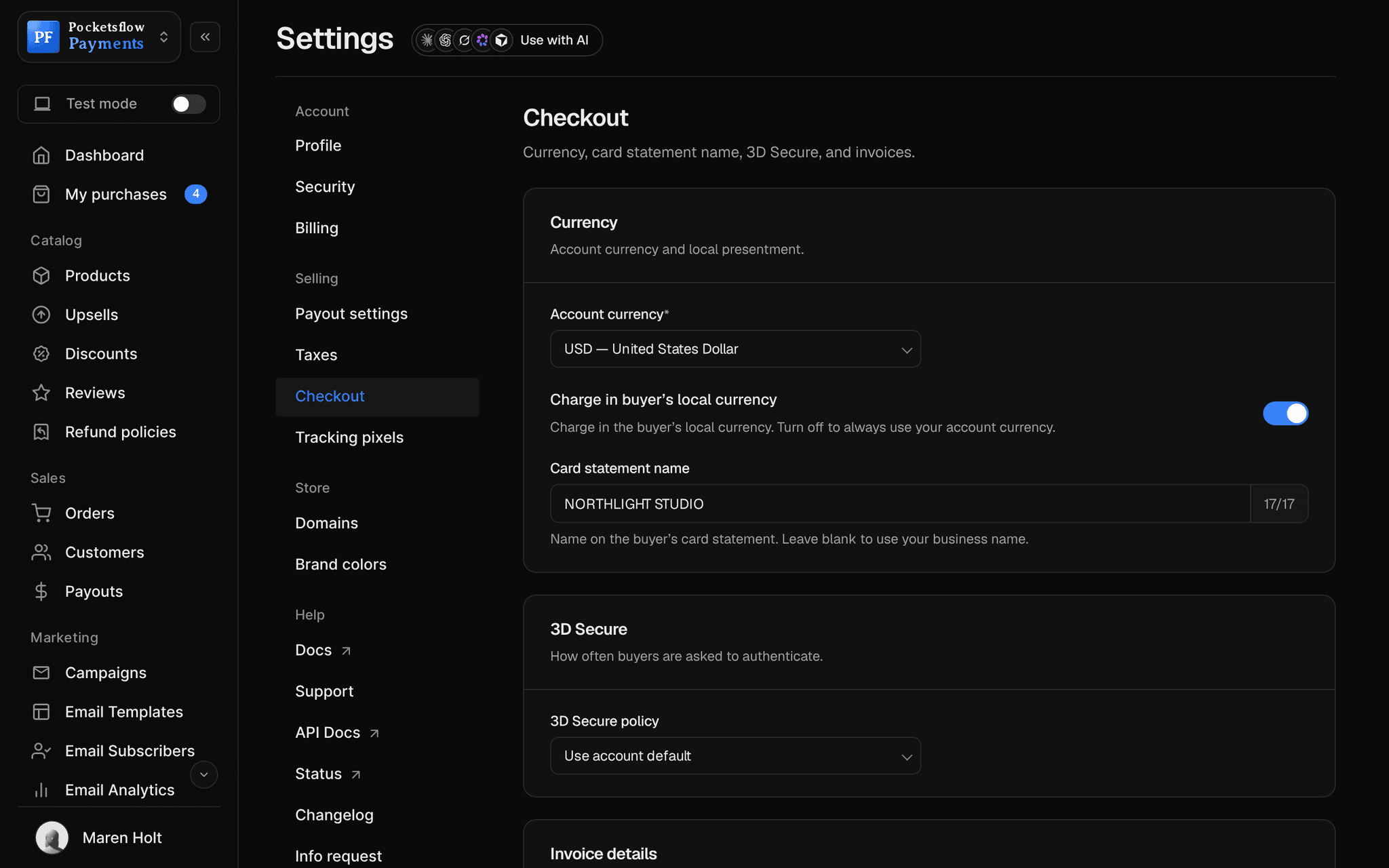
Task: Toggle Test mode switch on
Action: (188, 104)
